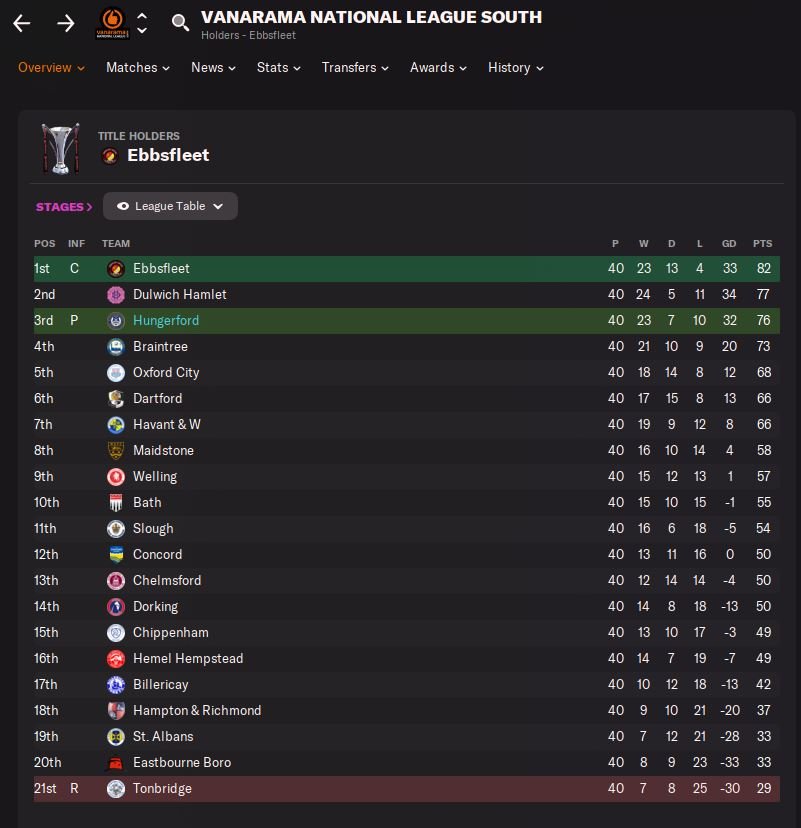Viewport: 801px width, 828px height.
Task: Click the Maidstone club badge
Action: pos(116,451)
